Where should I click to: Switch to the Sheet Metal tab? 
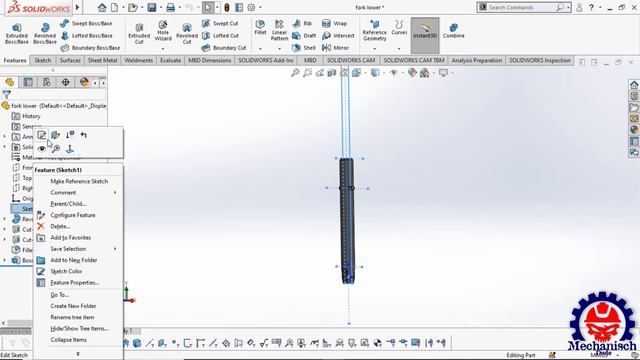(x=102, y=60)
